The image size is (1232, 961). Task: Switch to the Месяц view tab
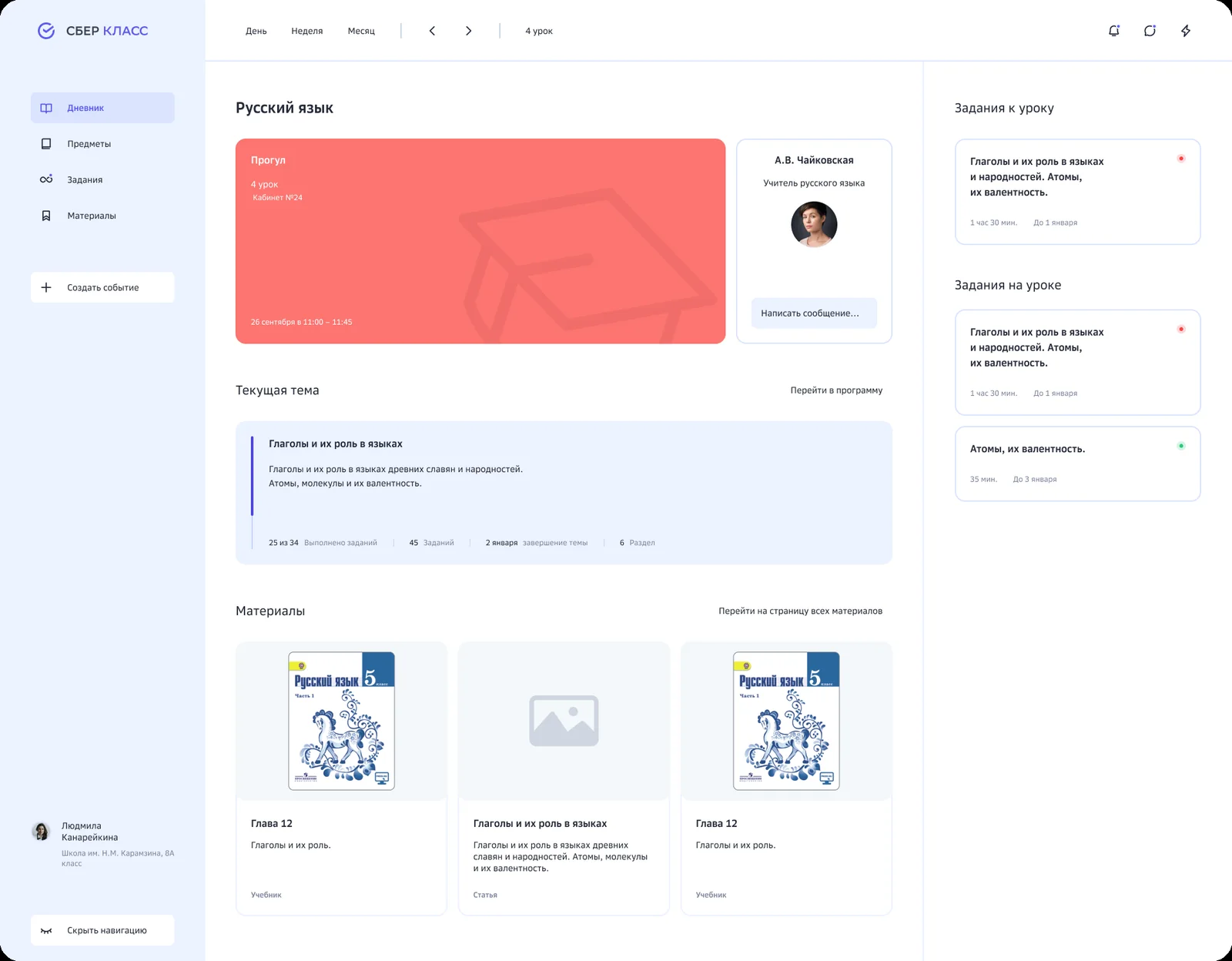(x=361, y=31)
